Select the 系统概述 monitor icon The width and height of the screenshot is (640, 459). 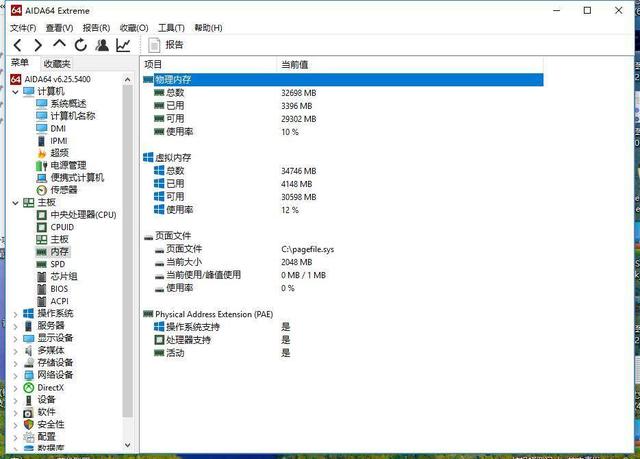point(42,104)
